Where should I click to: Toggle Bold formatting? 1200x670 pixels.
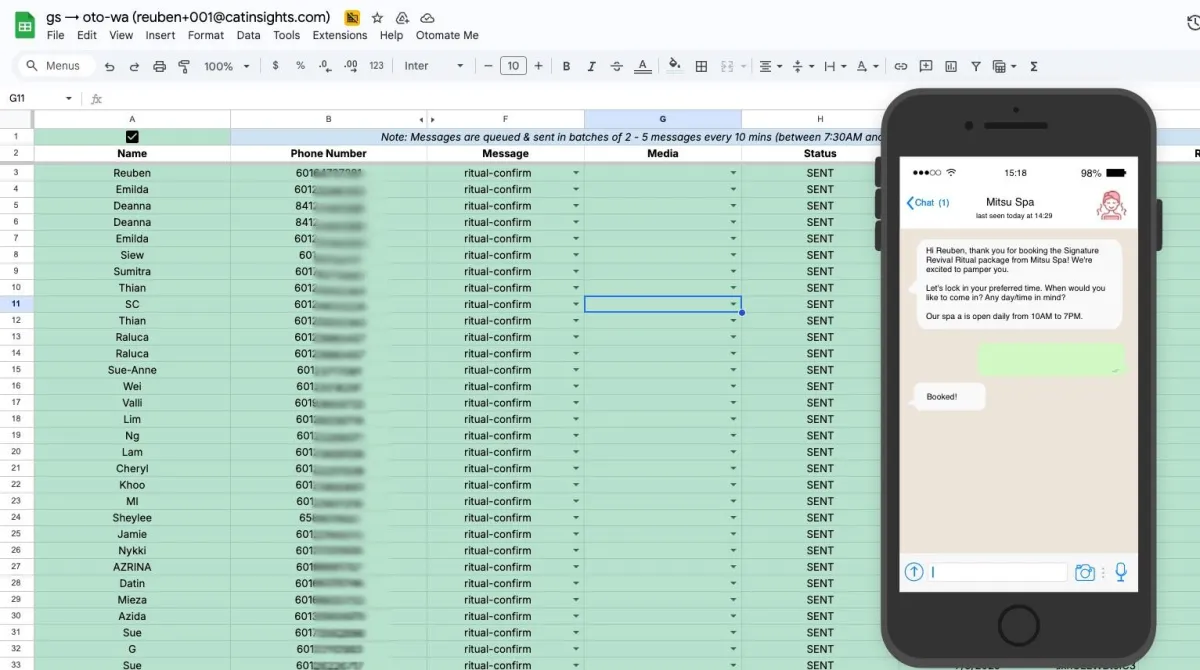tap(566, 66)
